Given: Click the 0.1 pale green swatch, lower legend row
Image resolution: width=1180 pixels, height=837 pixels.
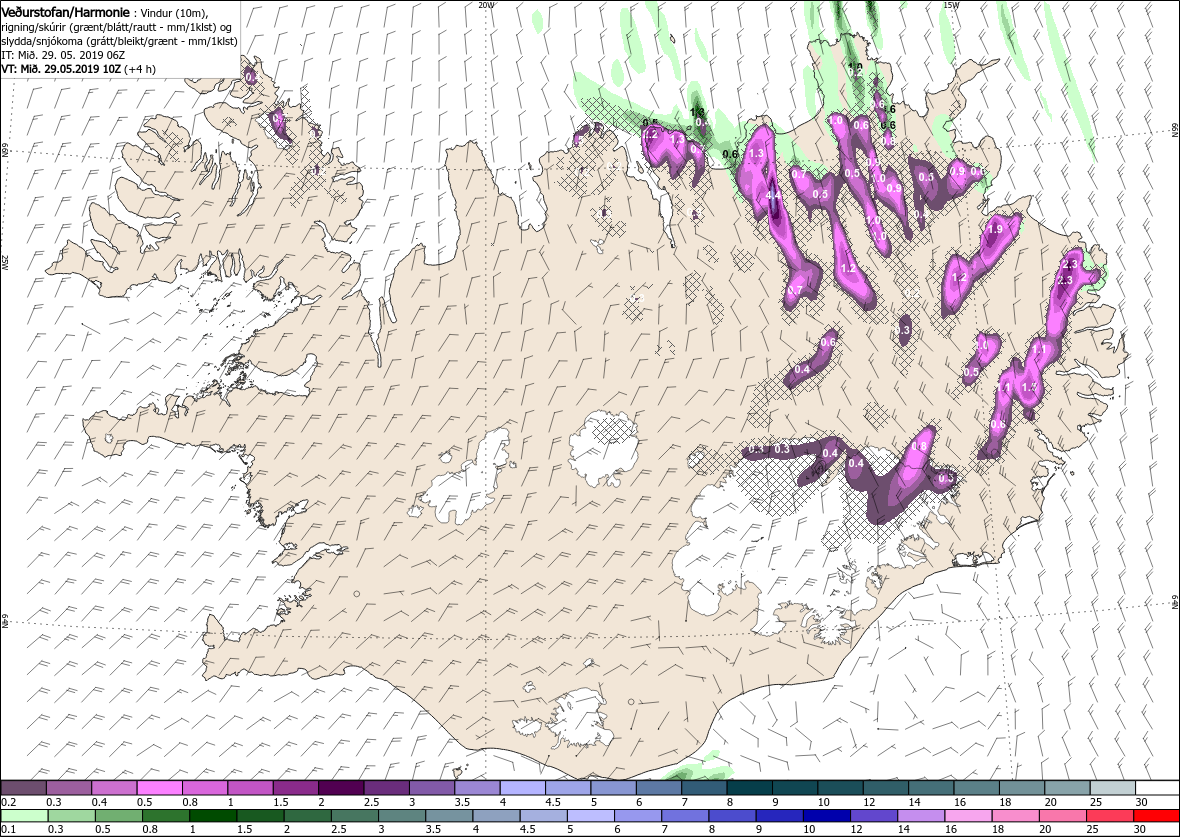Looking at the screenshot, I should coord(24,816).
